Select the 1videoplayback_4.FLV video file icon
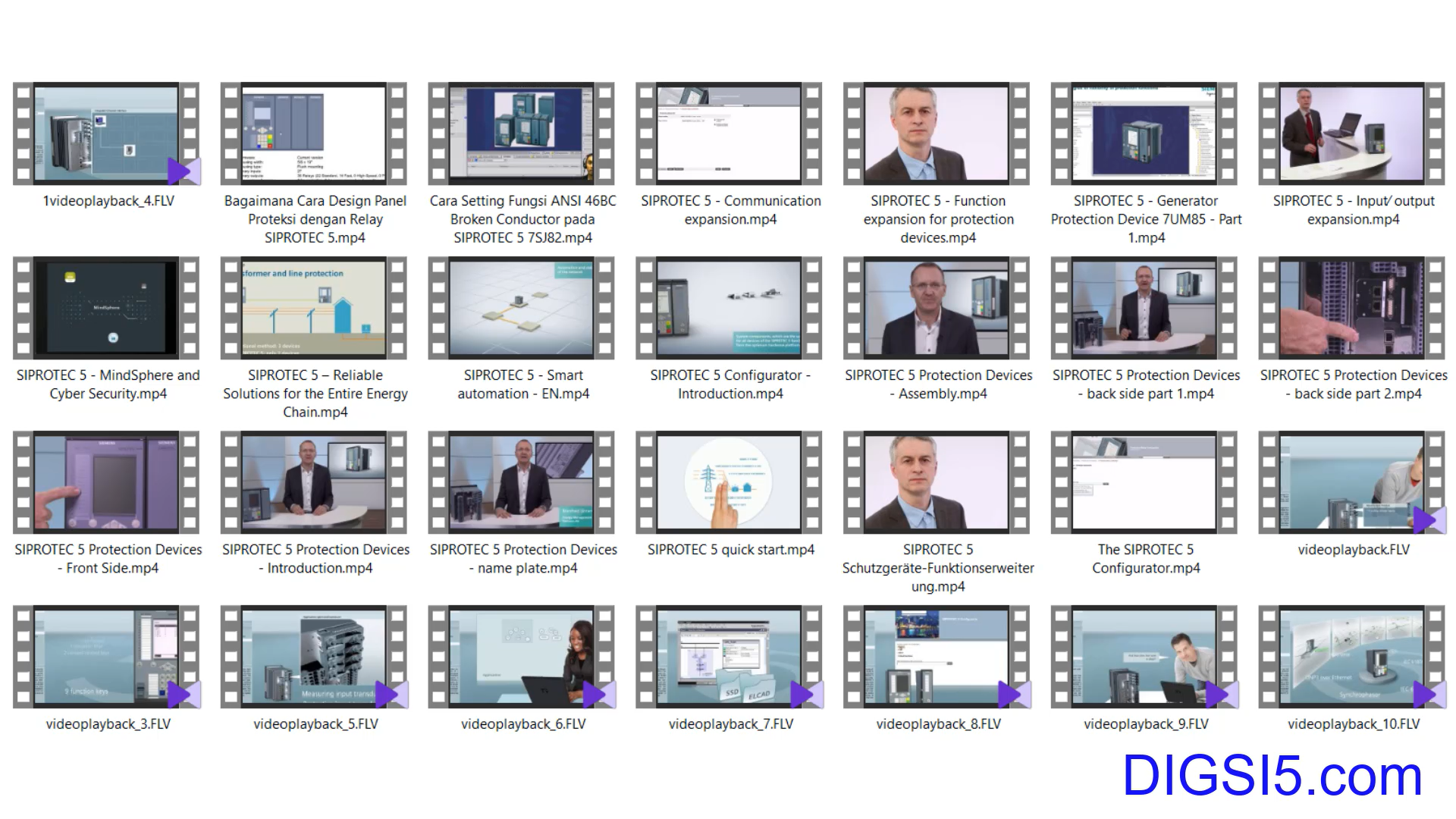Image resolution: width=1456 pixels, height=819 pixels. [106, 134]
